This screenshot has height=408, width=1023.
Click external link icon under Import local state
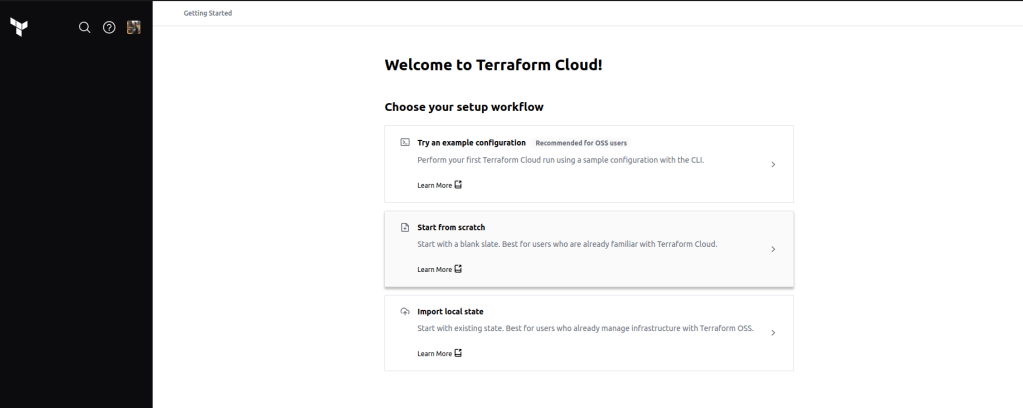(x=458, y=353)
